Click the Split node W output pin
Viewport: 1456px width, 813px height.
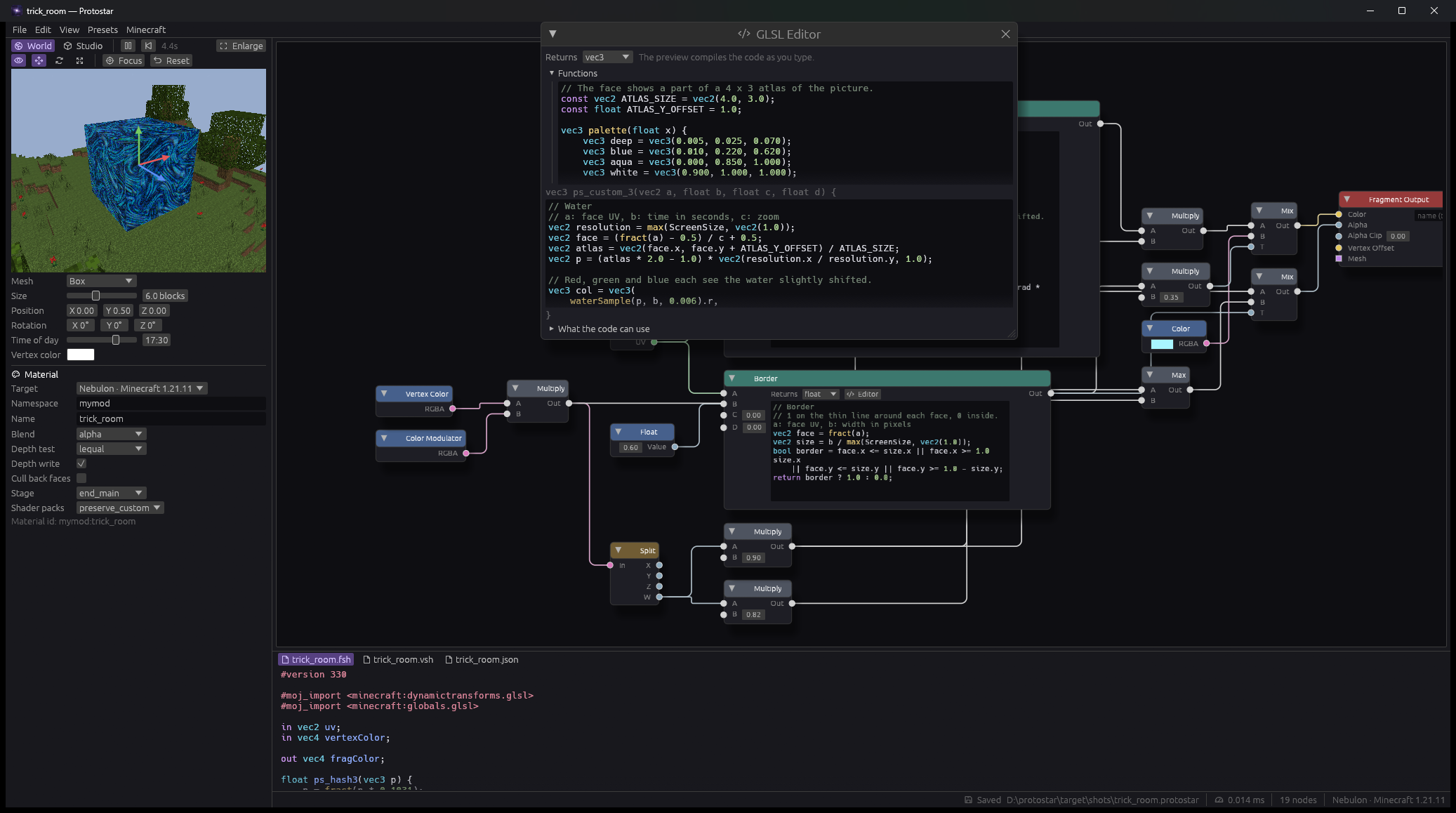click(x=659, y=597)
